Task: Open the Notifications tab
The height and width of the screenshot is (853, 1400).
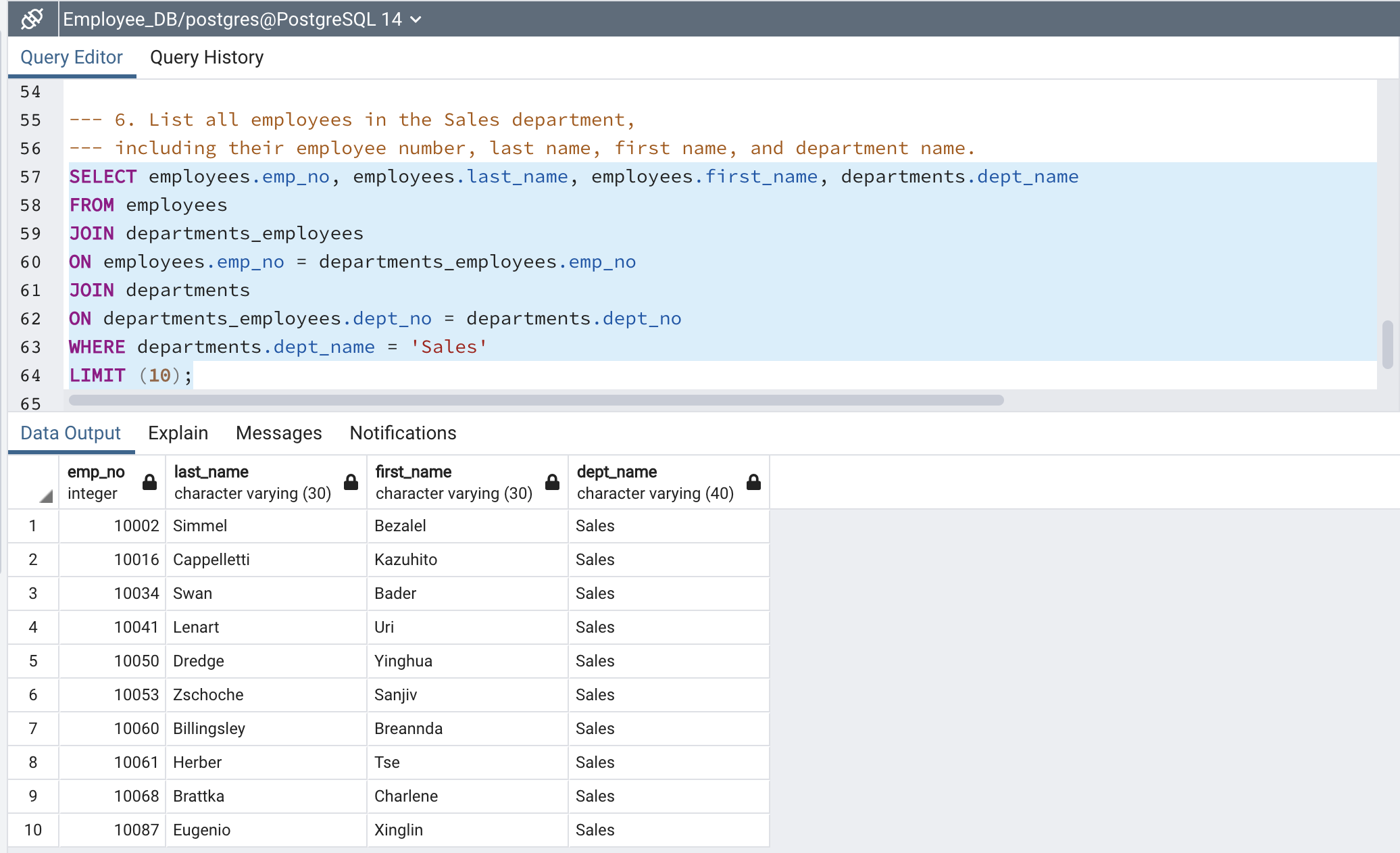Action: 402,433
